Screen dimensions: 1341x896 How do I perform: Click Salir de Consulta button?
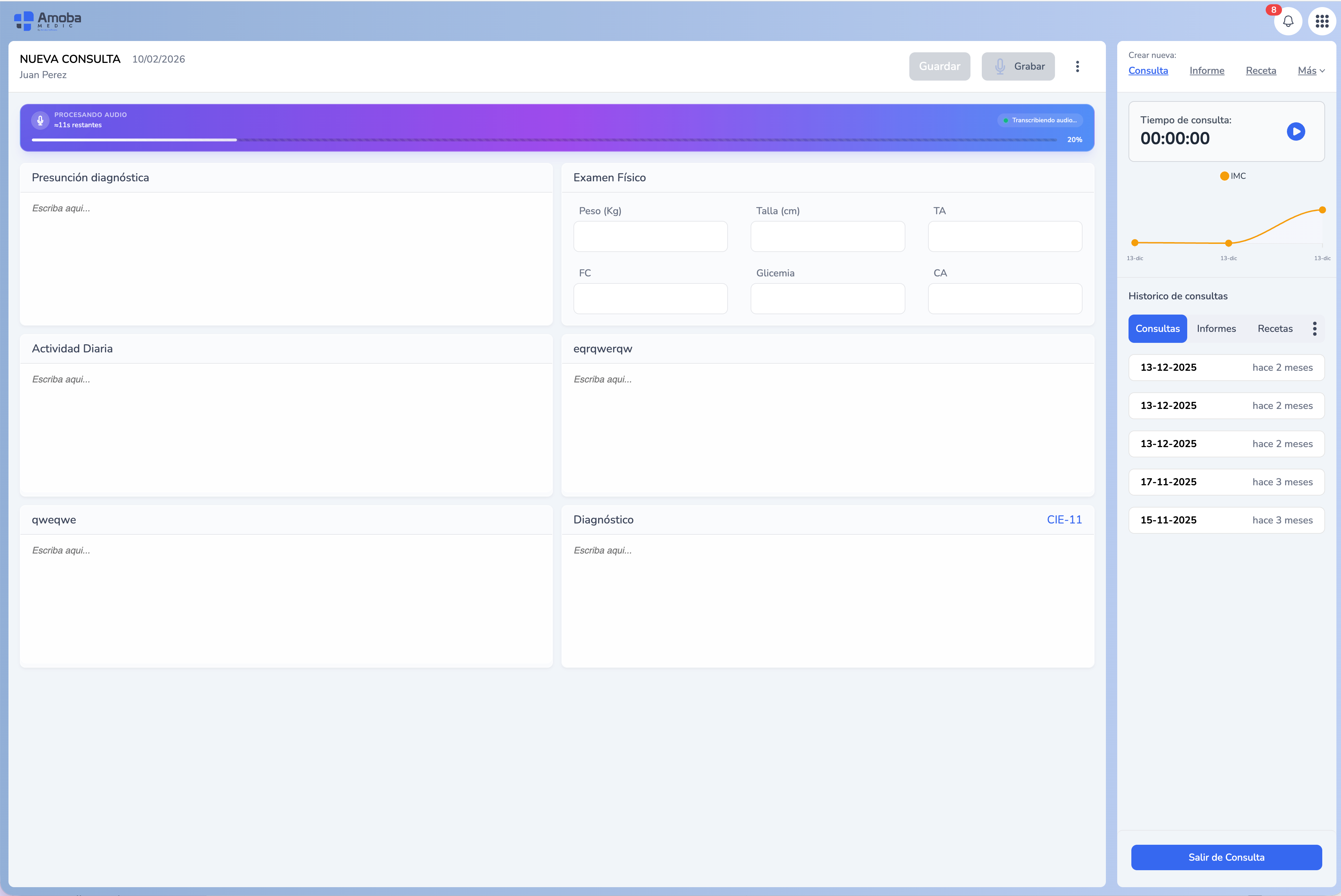pyautogui.click(x=1226, y=857)
